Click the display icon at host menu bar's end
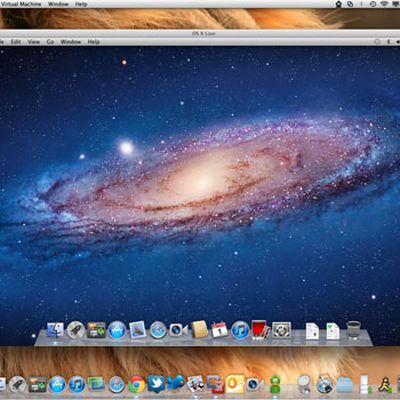Screen dimensions: 400x400 click(x=396, y=4)
